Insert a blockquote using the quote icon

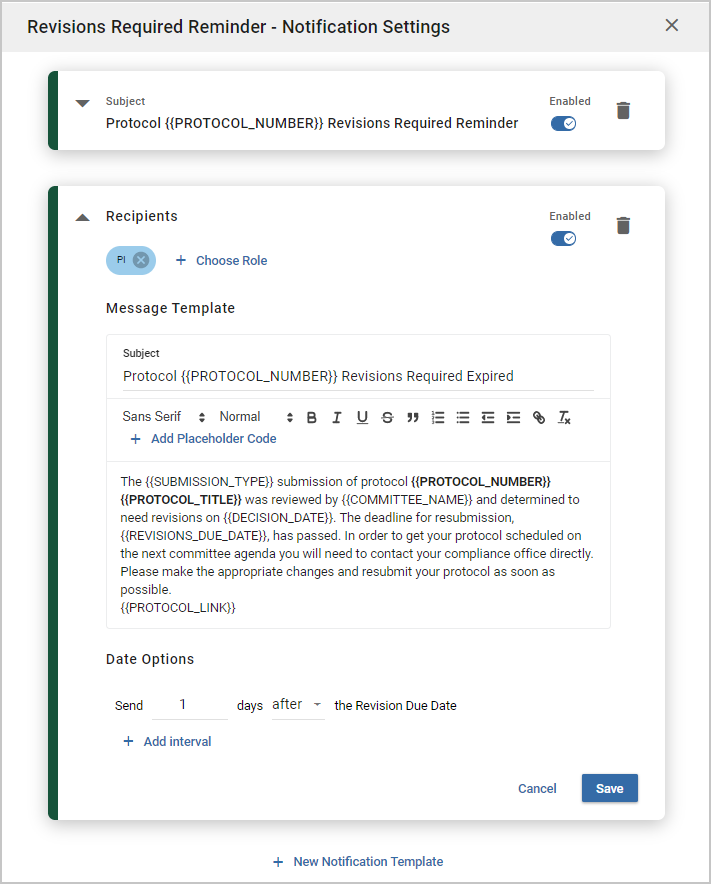click(412, 417)
